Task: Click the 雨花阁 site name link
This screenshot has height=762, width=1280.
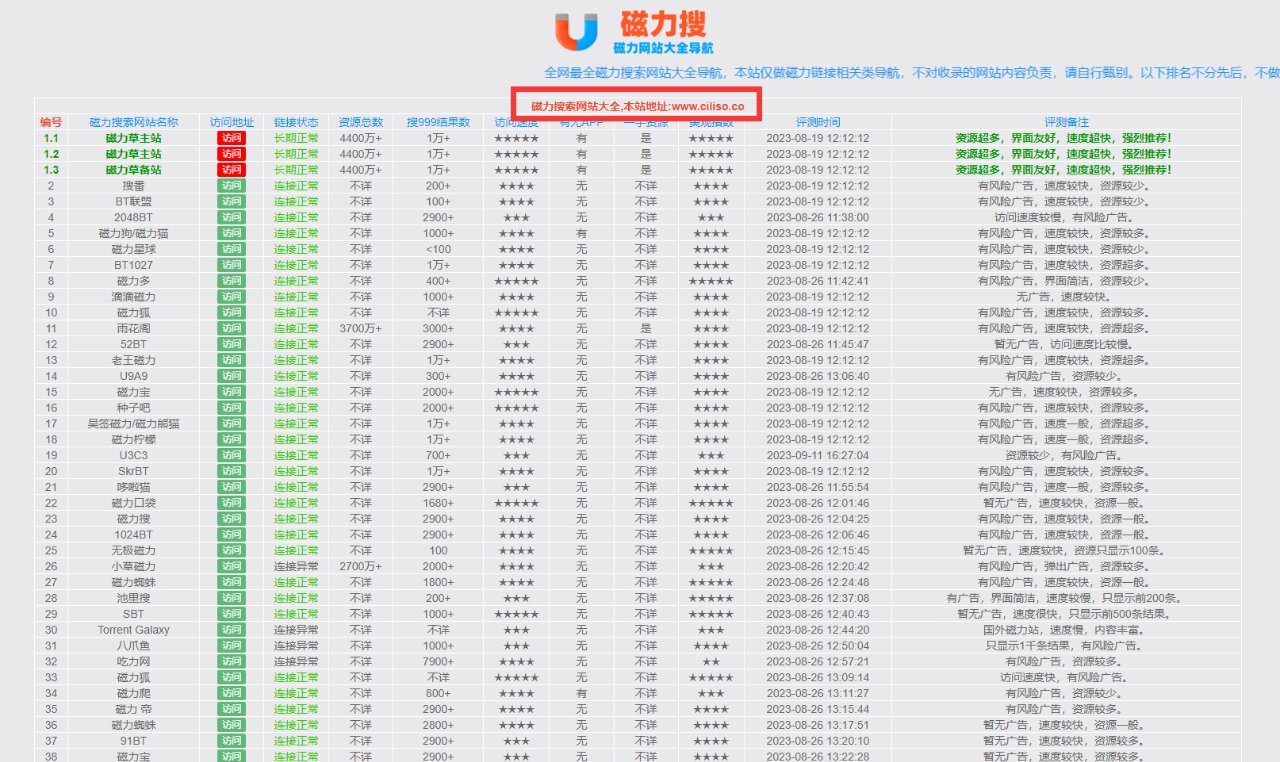Action: (x=131, y=327)
